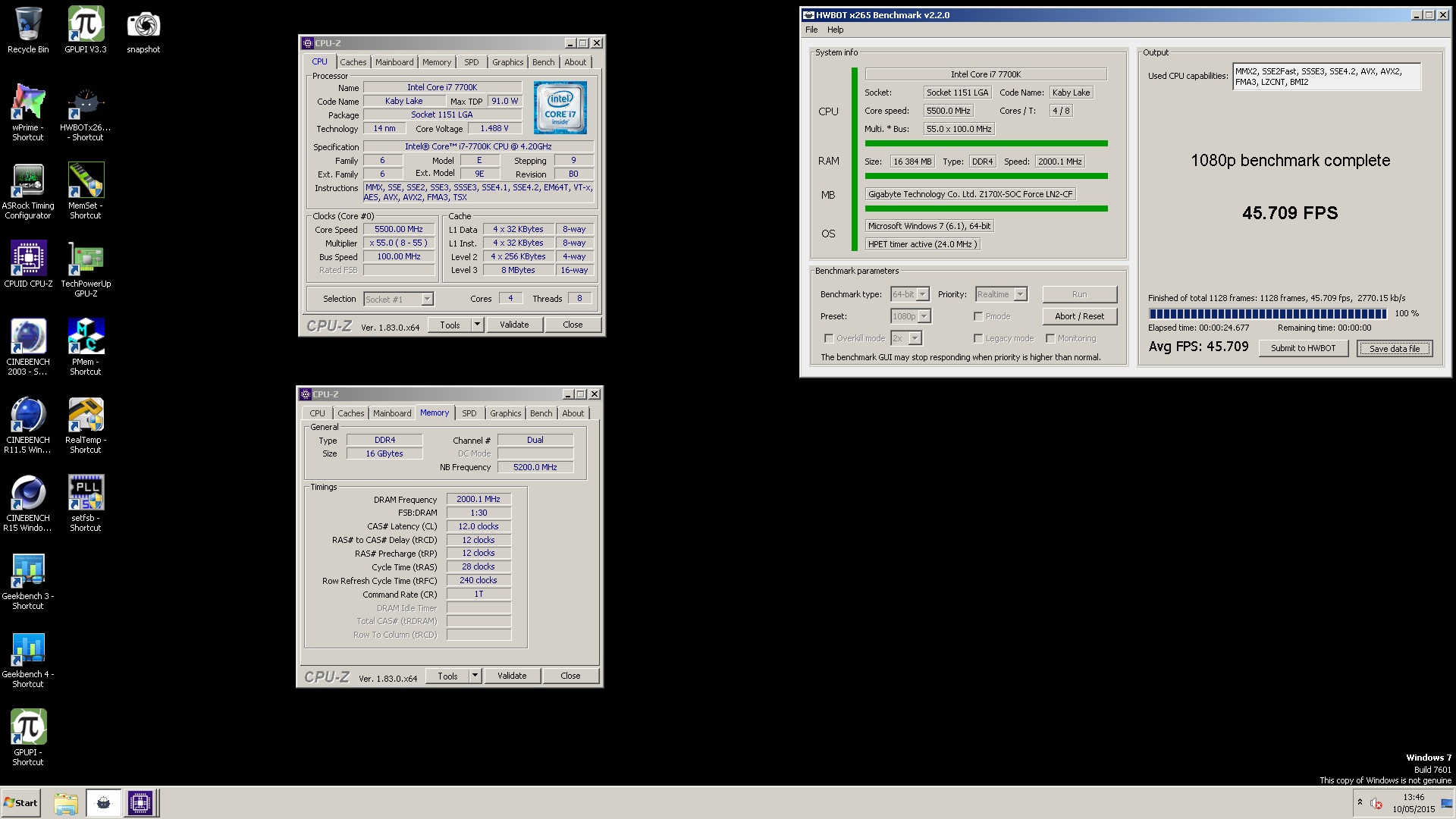Click the Core Speed 5500.00 MHz field
The image size is (1456, 819).
(399, 229)
